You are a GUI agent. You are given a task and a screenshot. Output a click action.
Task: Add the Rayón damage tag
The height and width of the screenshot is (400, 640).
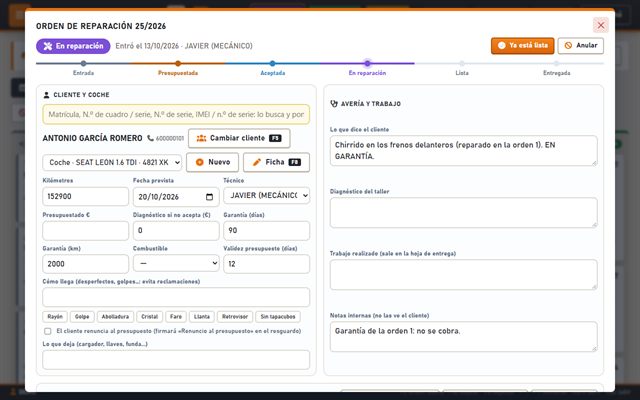(55, 317)
